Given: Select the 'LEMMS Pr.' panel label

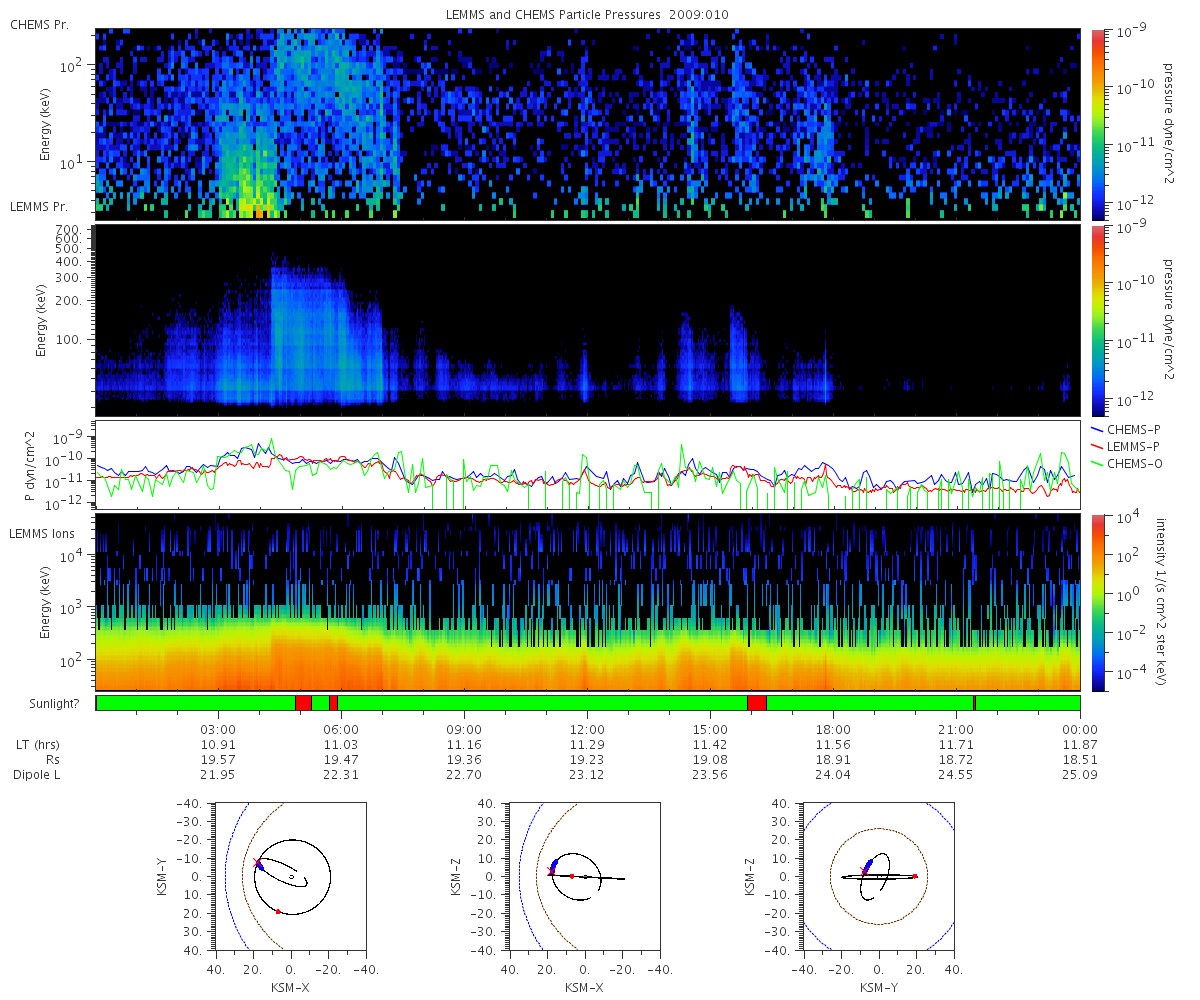Looking at the screenshot, I should click(x=40, y=207).
